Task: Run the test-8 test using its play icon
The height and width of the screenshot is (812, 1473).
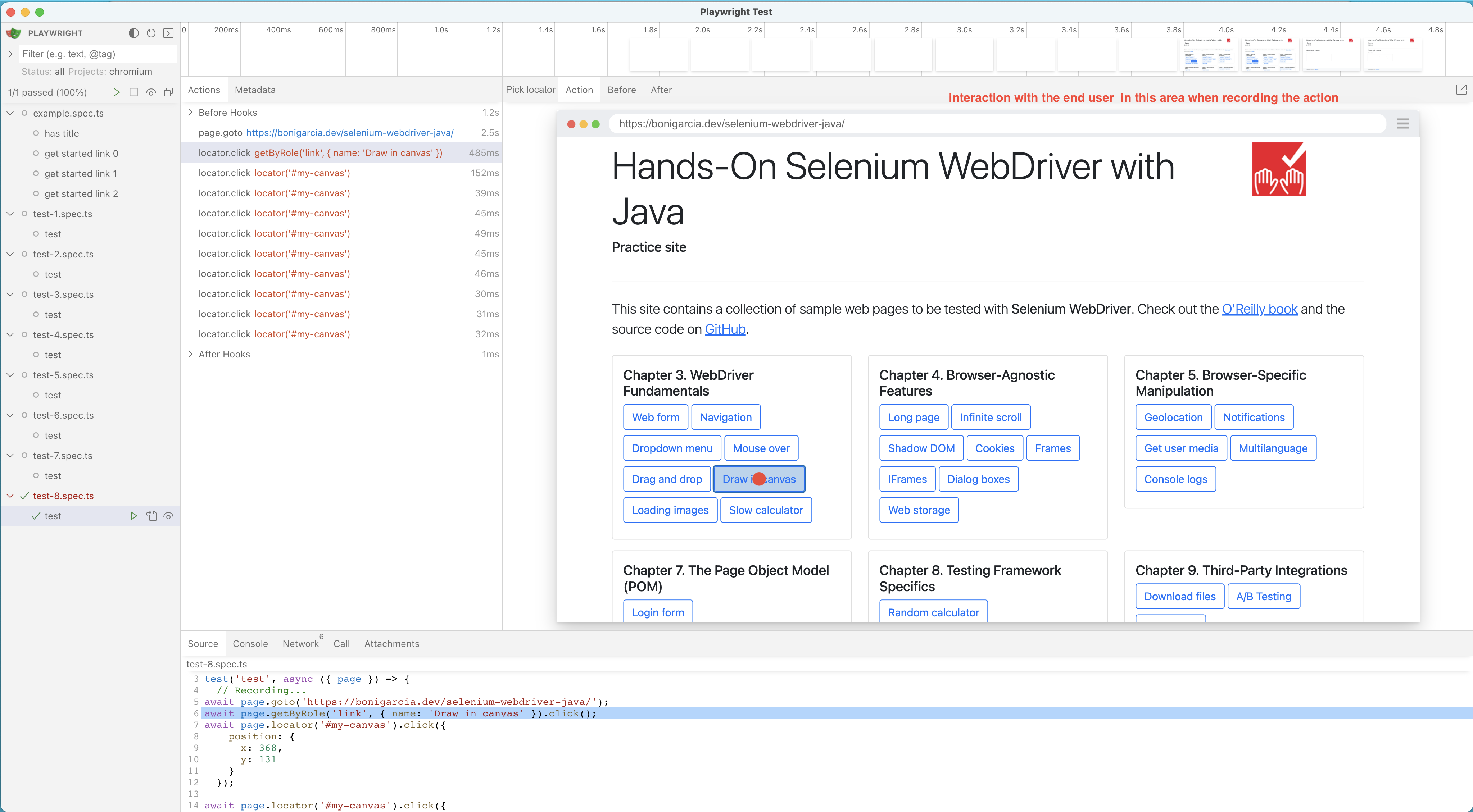Action: pos(133,516)
